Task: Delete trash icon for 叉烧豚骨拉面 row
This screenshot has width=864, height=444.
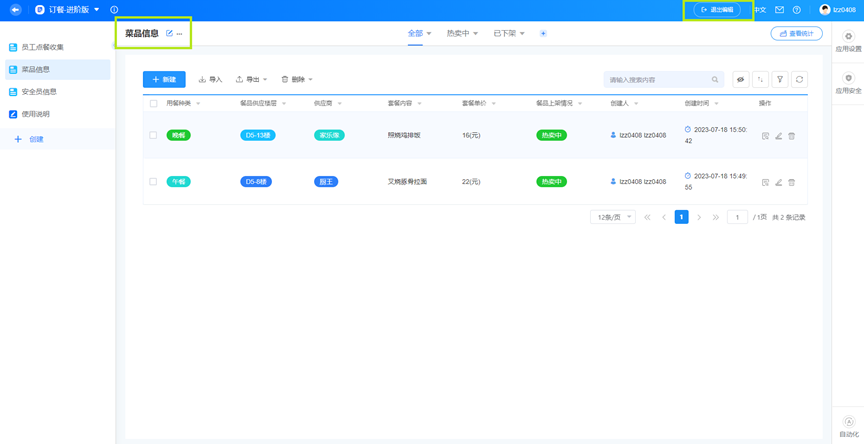Action: pyautogui.click(x=791, y=182)
